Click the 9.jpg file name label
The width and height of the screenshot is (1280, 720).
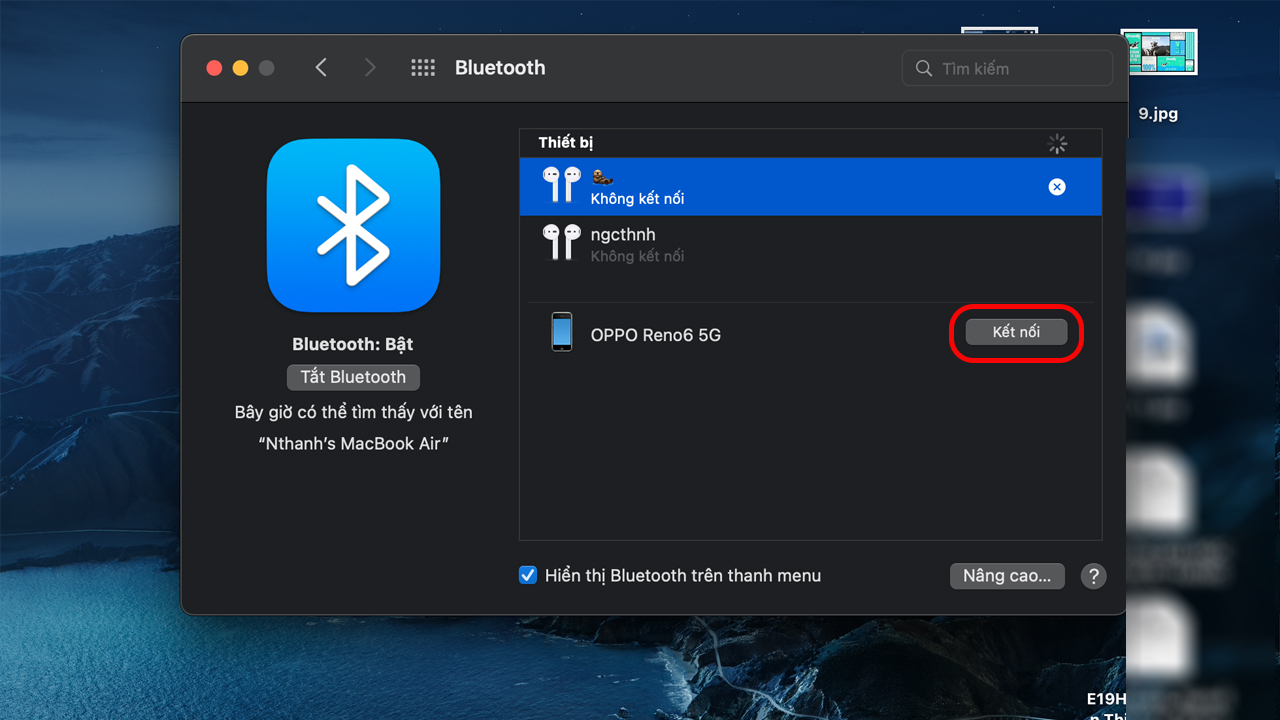1159,114
